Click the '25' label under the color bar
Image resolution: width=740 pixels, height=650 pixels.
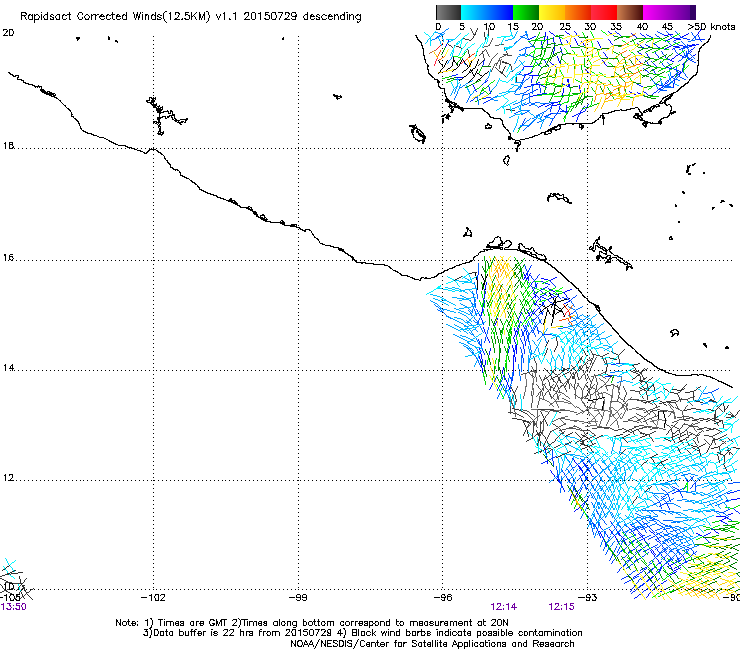click(565, 27)
